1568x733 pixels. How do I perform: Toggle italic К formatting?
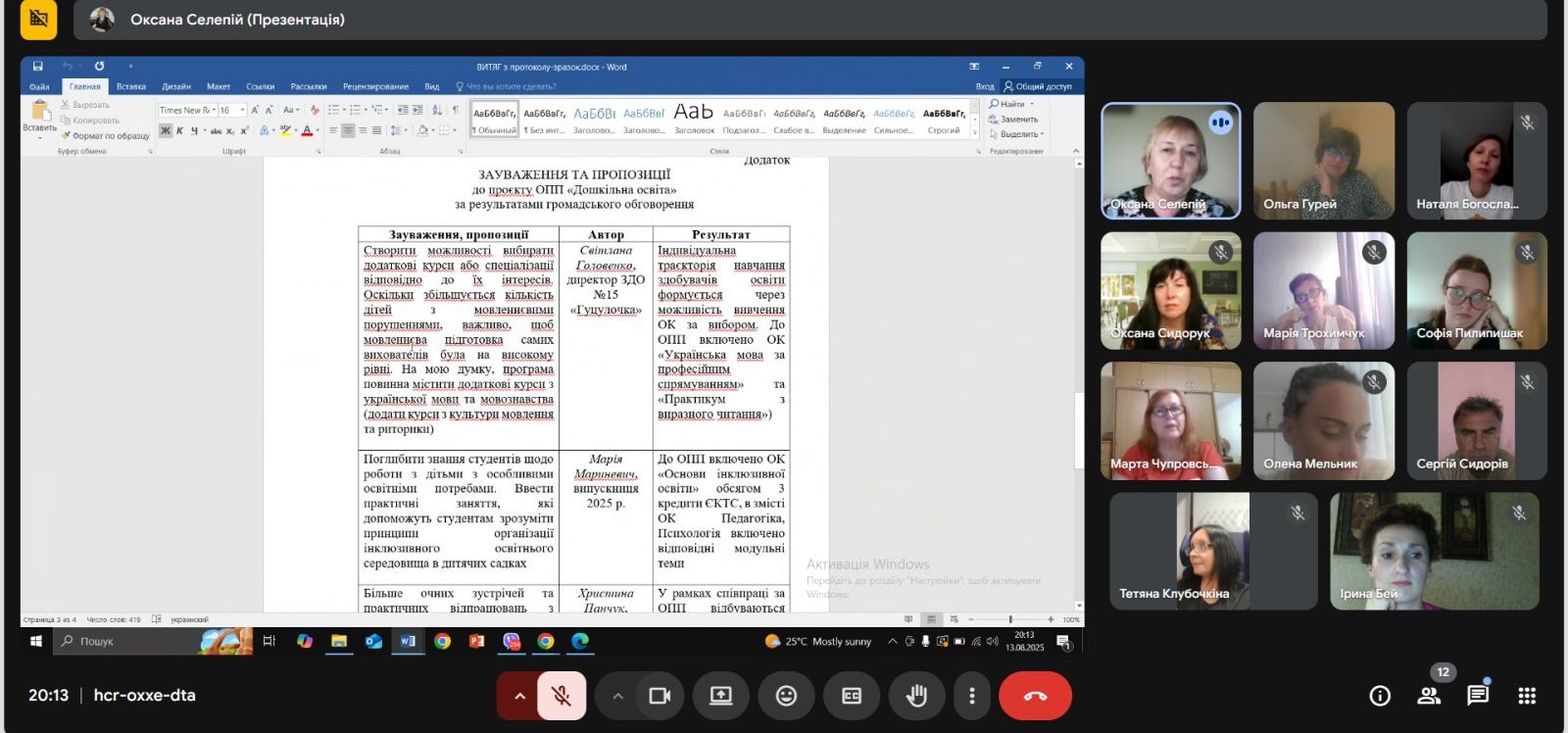(x=180, y=130)
